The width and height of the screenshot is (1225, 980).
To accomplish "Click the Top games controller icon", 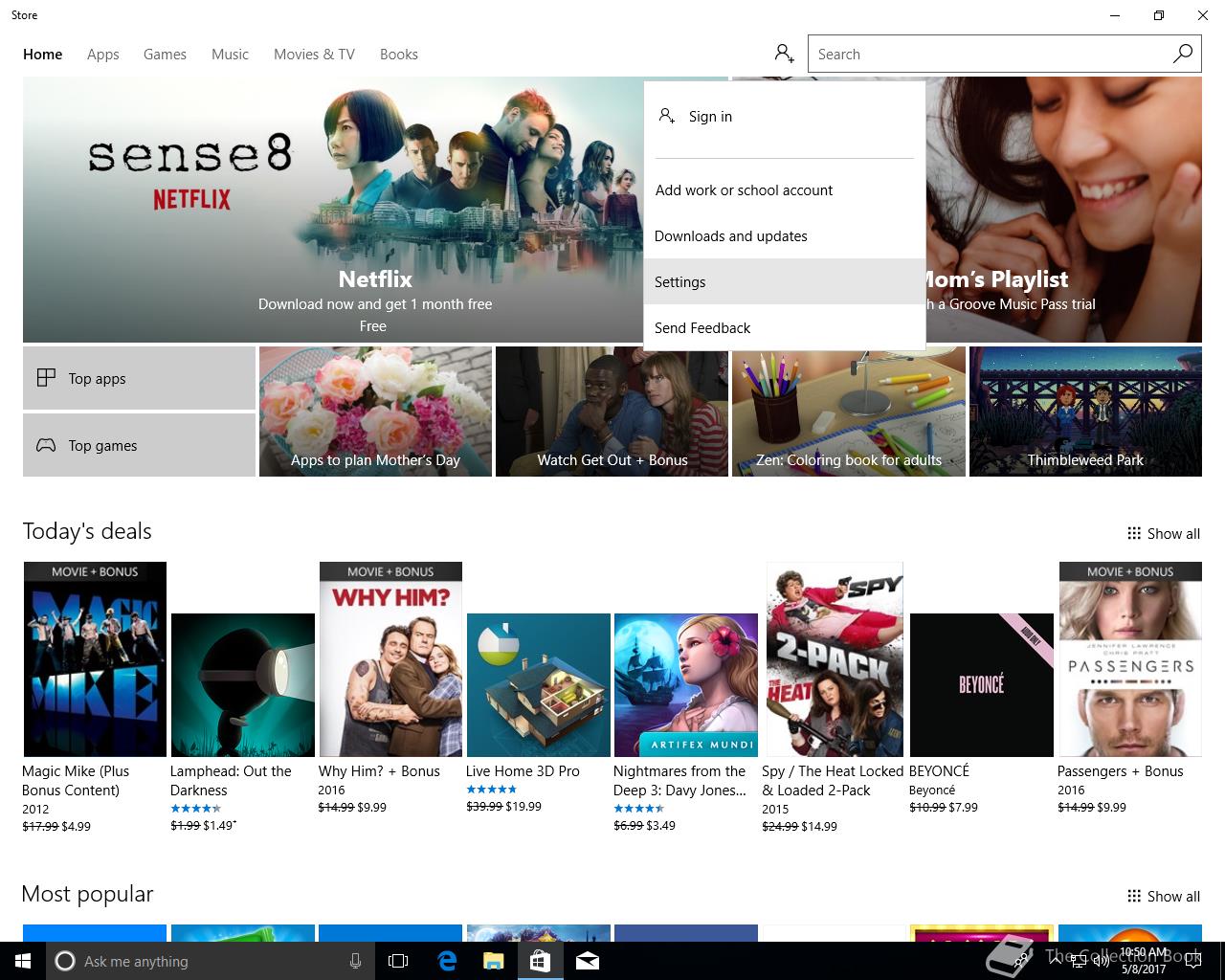I will pyautogui.click(x=46, y=445).
